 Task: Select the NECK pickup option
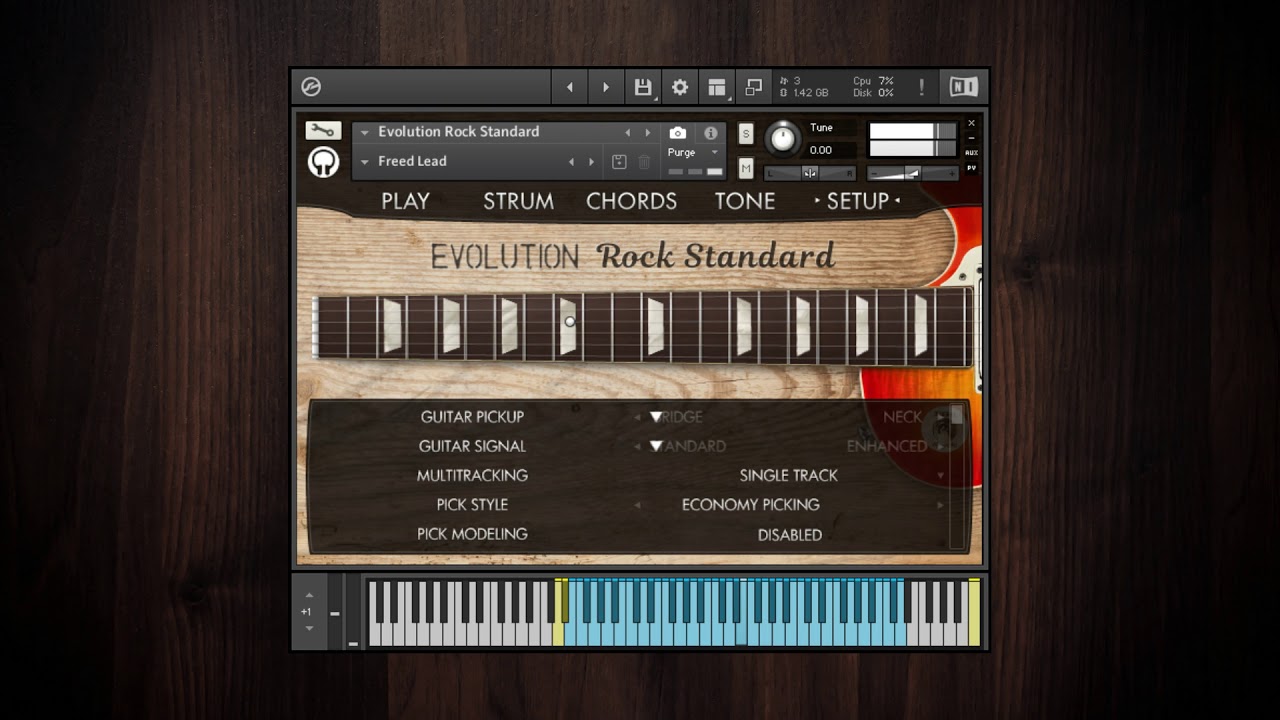pos(902,417)
